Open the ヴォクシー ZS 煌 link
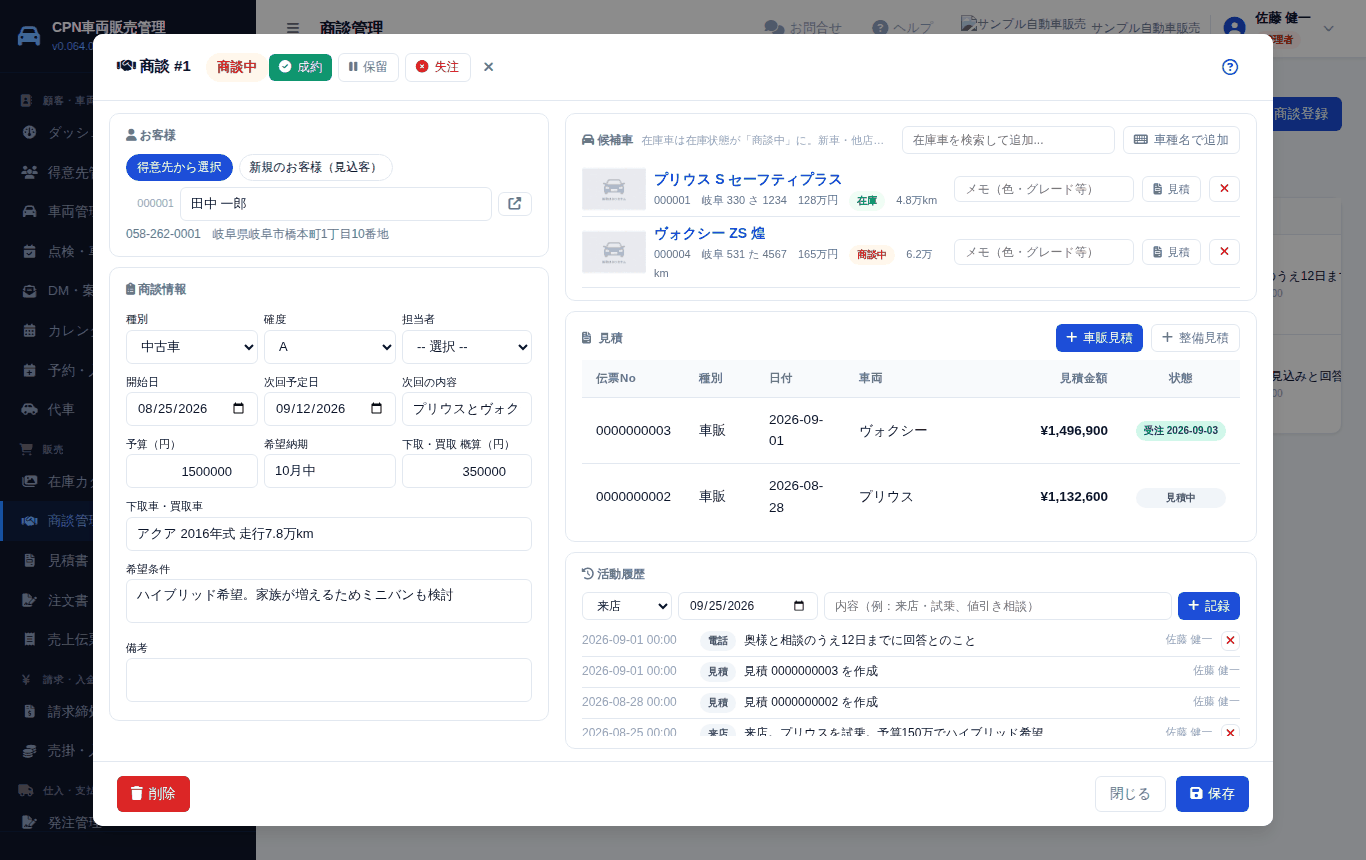Viewport: 1366px width, 860px height. (x=709, y=233)
